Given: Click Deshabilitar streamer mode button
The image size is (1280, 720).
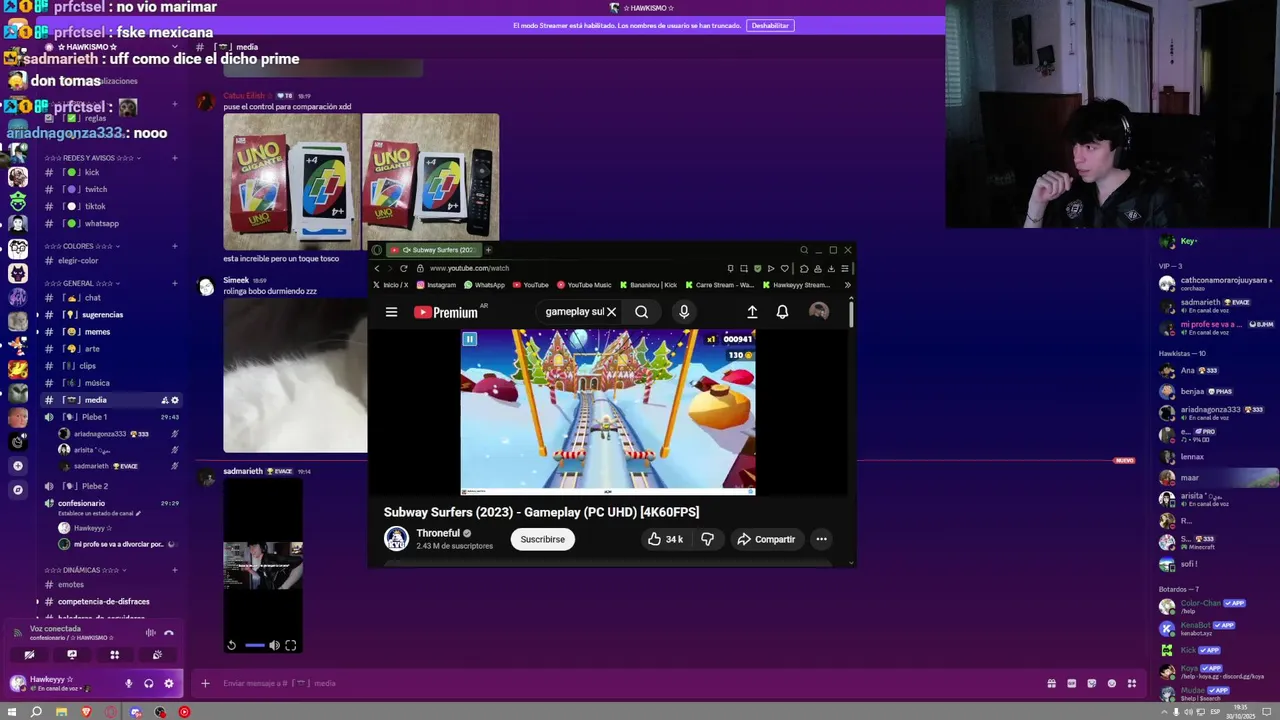Looking at the screenshot, I should click(770, 25).
